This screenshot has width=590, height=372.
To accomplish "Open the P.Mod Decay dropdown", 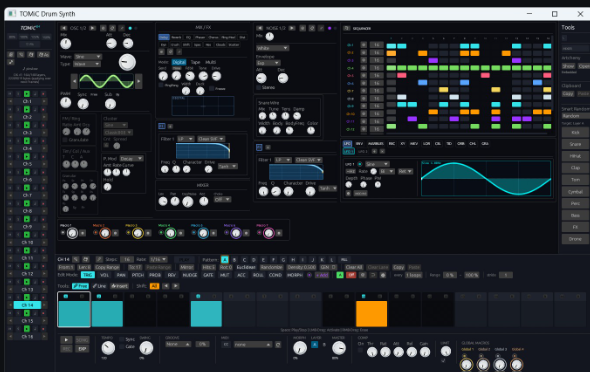I will (x=131, y=158).
